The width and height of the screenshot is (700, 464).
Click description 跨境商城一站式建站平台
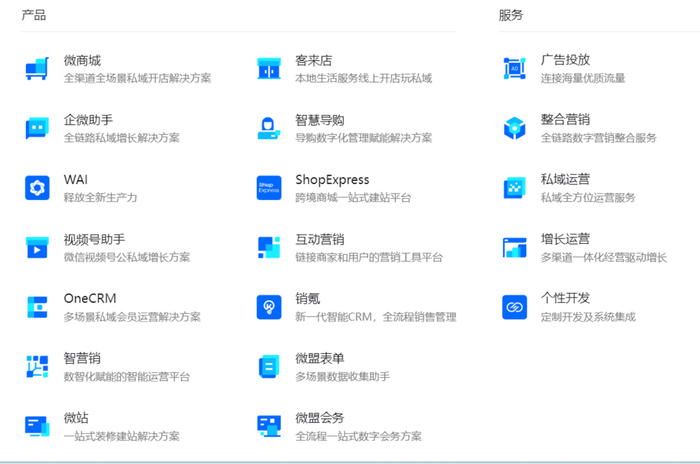353,197
